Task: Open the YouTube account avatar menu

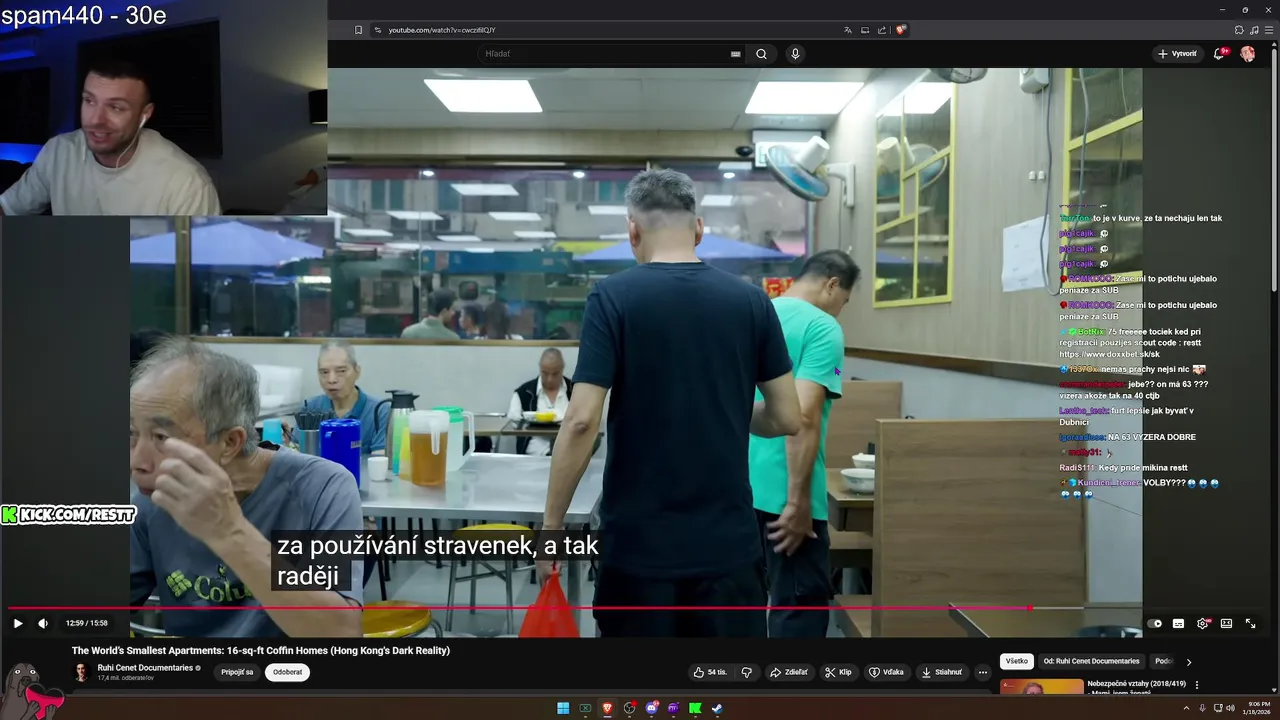Action: point(1247,54)
